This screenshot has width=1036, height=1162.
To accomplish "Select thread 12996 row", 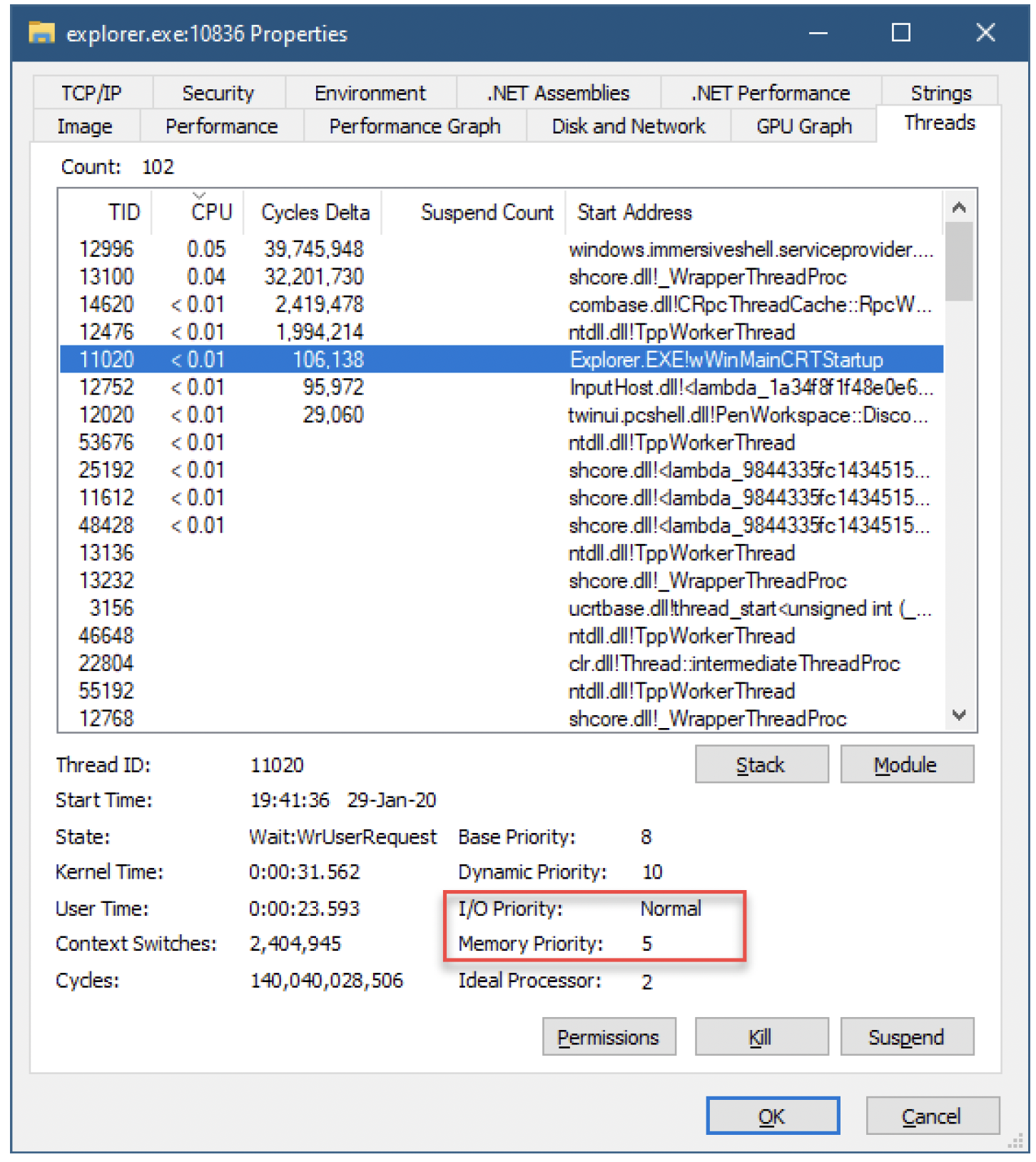I will pyautogui.click(x=502, y=249).
